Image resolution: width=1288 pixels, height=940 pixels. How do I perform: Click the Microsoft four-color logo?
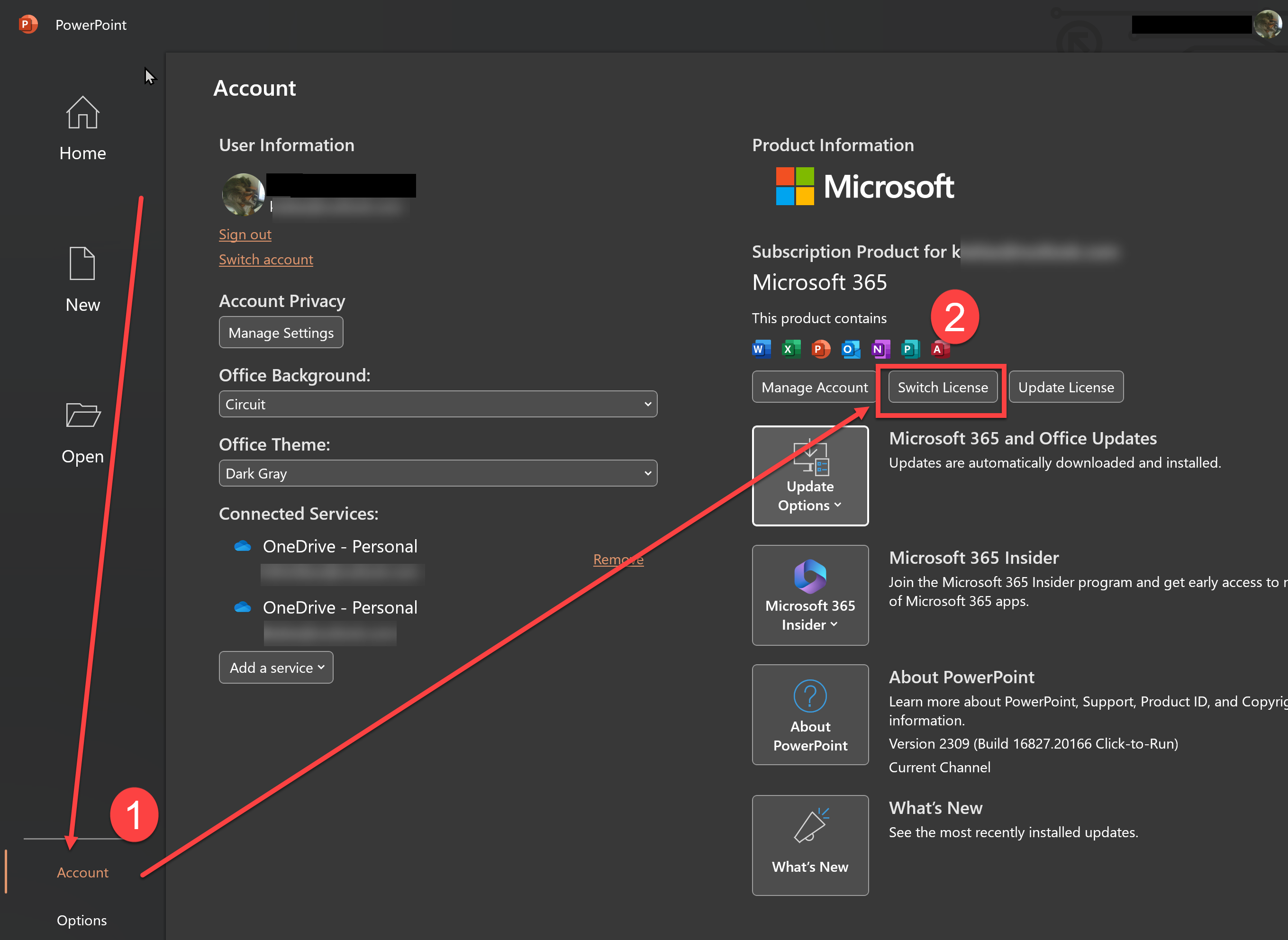(795, 186)
